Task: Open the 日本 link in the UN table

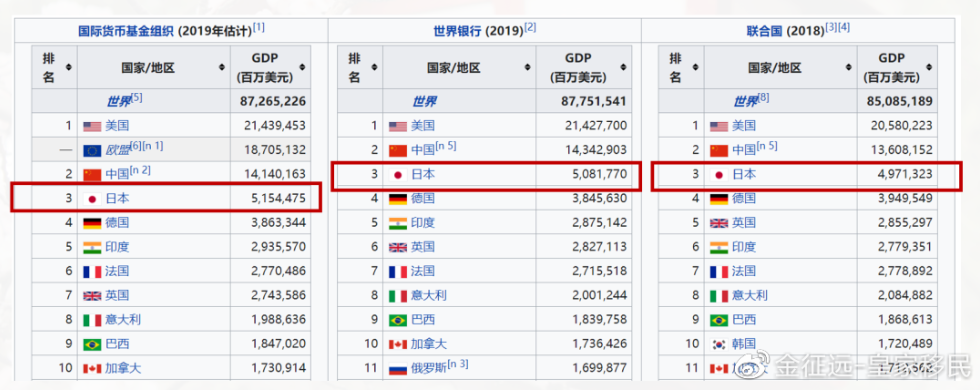Action: pos(744,174)
